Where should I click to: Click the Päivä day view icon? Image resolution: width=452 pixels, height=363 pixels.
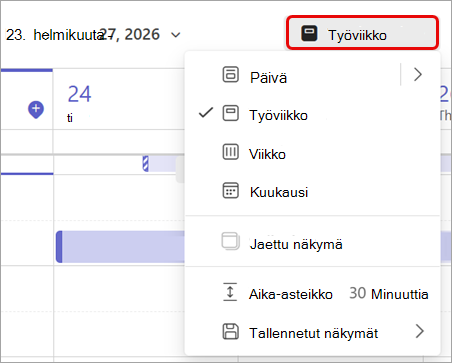click(230, 75)
